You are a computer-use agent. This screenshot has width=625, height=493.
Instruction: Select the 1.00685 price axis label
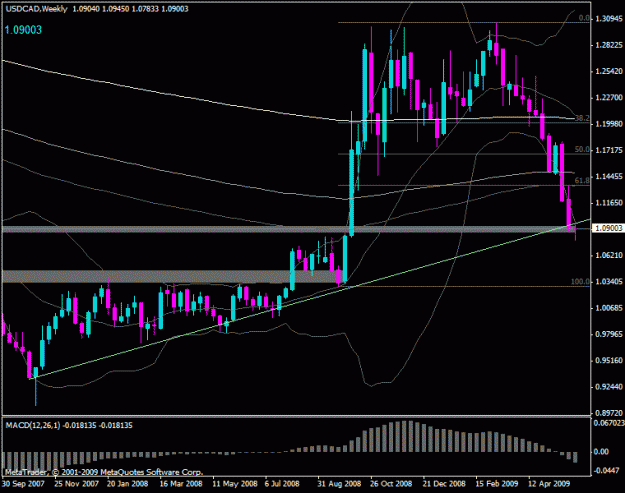[x=608, y=308]
